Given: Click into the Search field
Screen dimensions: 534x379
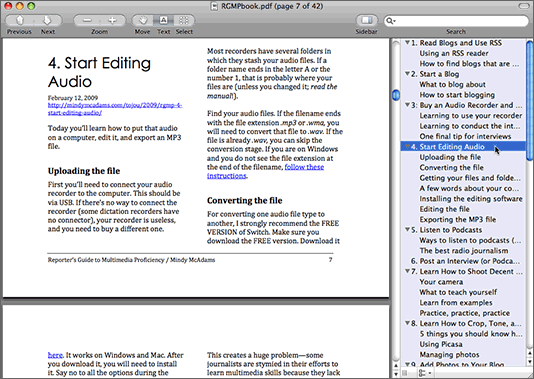Looking at the screenshot, I should [456, 21].
